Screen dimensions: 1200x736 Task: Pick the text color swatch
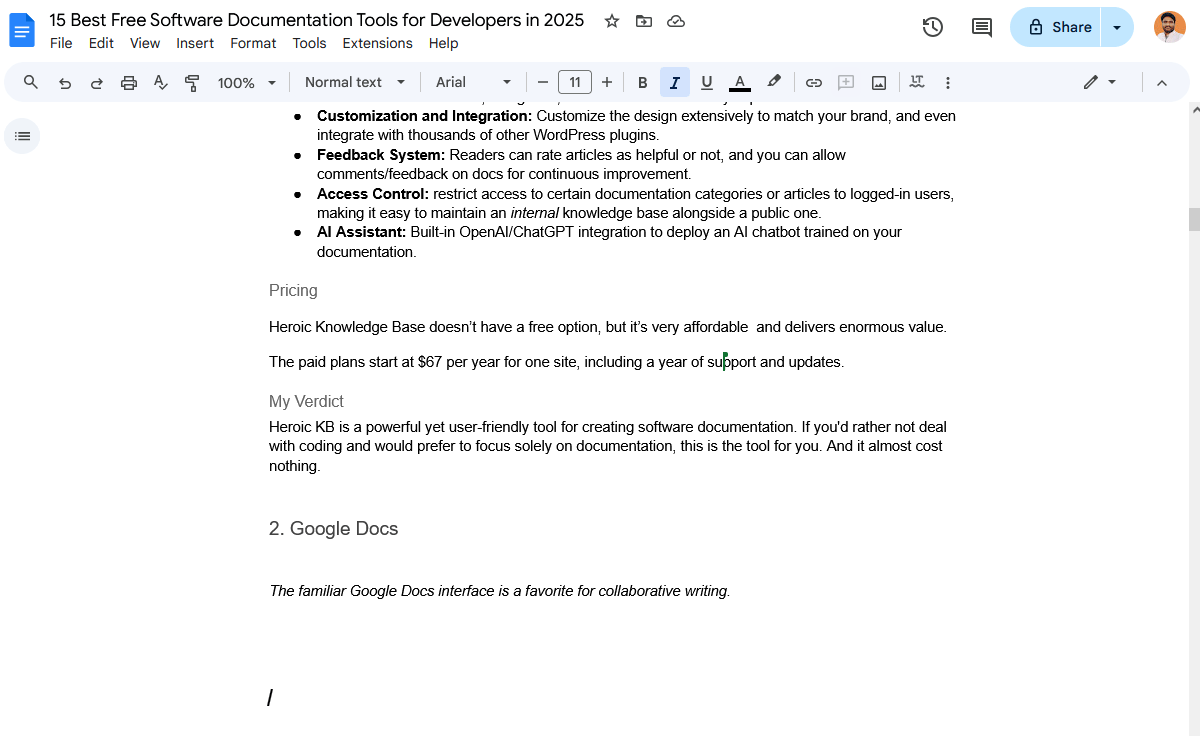740,83
